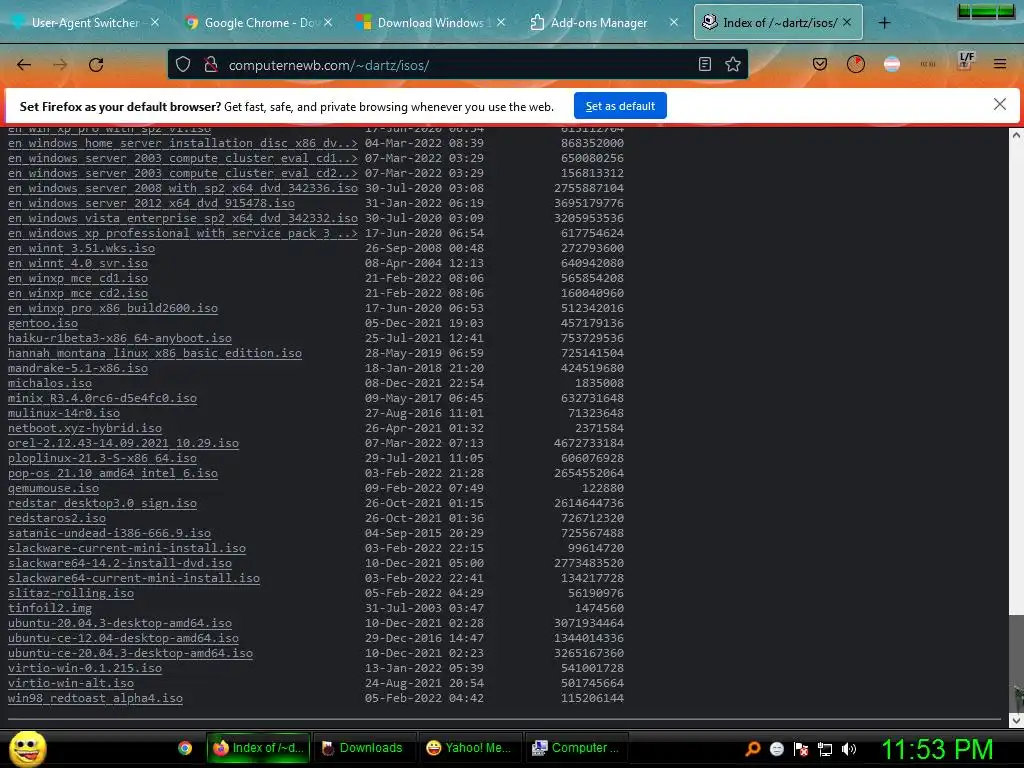Open redstar_desktop3.0_sign.iso link
1024x768 pixels.
pos(103,504)
